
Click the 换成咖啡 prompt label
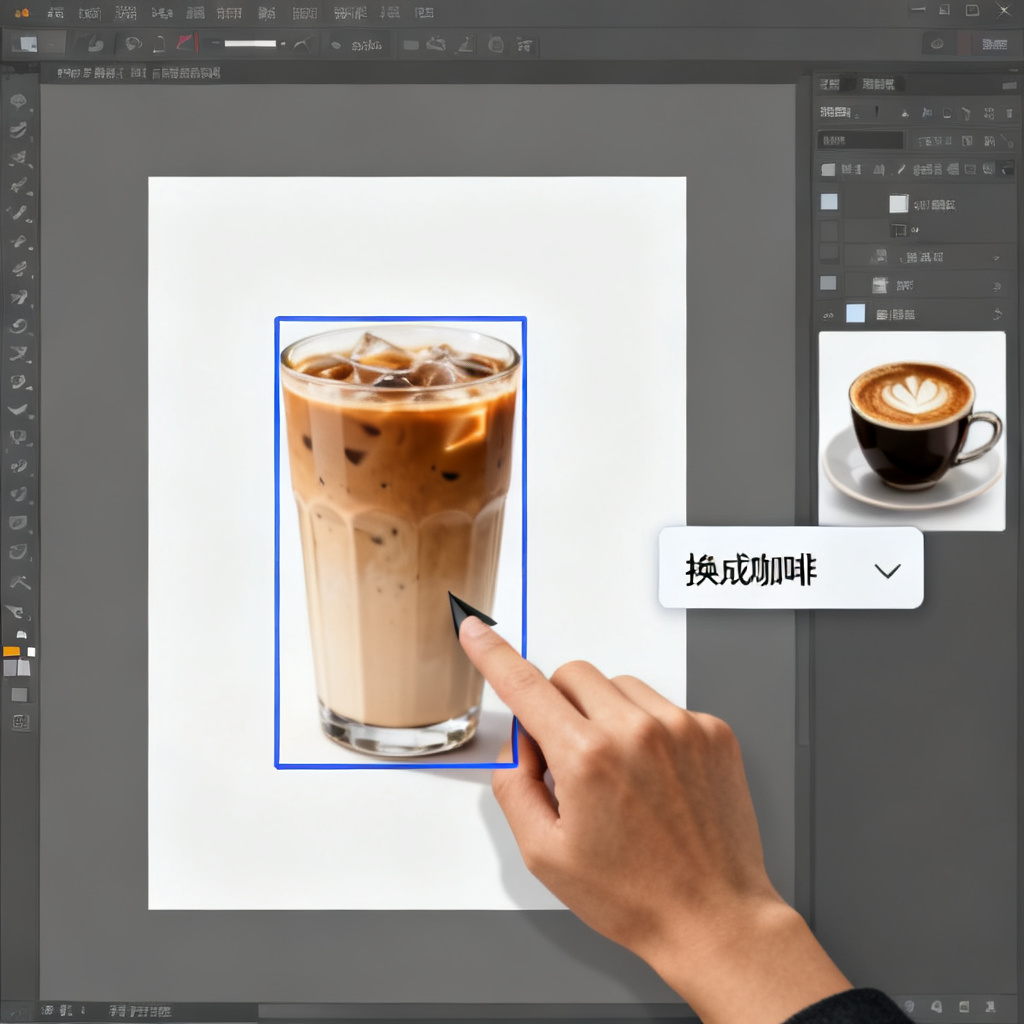pos(751,570)
